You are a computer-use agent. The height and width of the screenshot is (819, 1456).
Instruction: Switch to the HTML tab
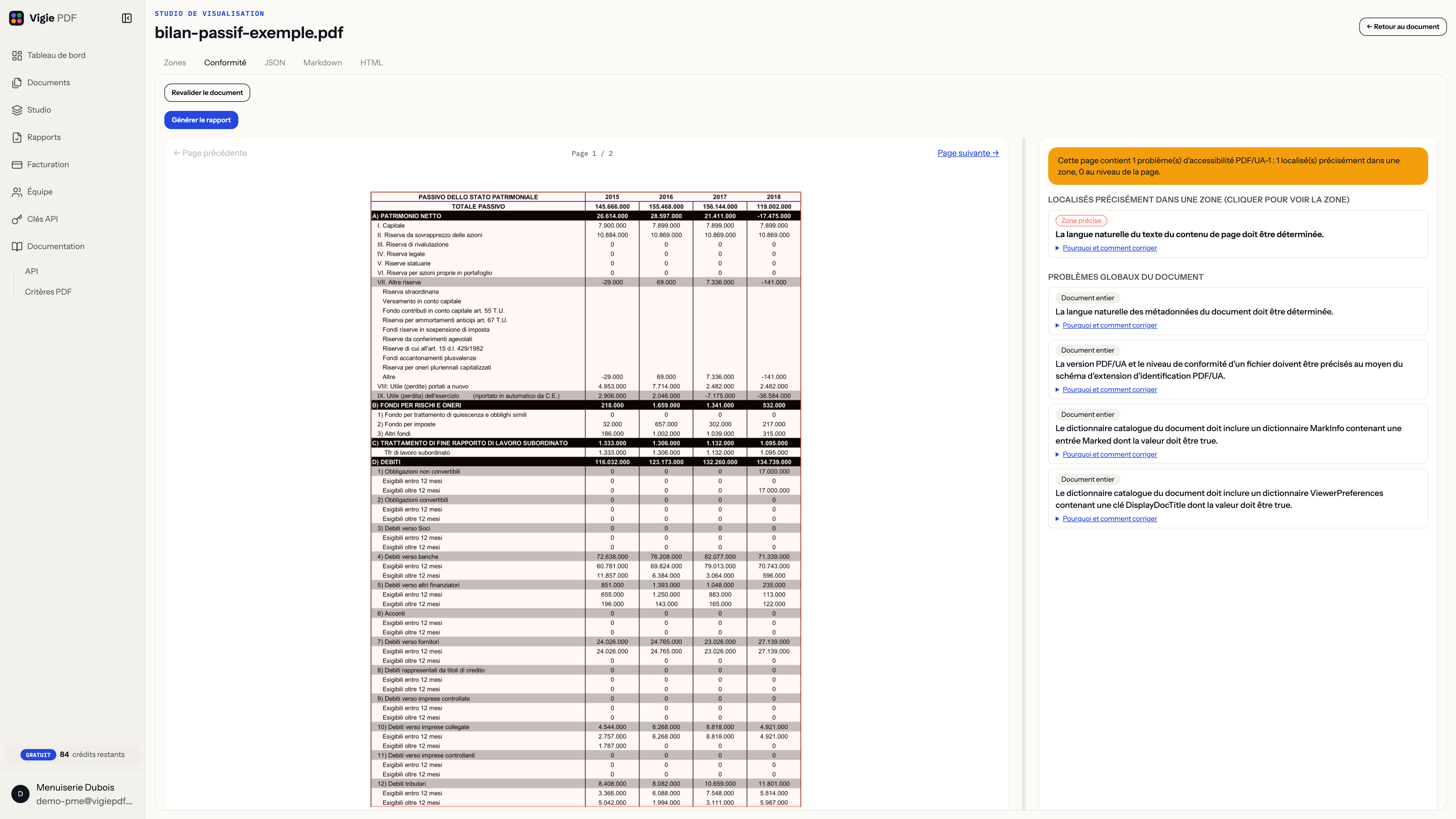371,63
